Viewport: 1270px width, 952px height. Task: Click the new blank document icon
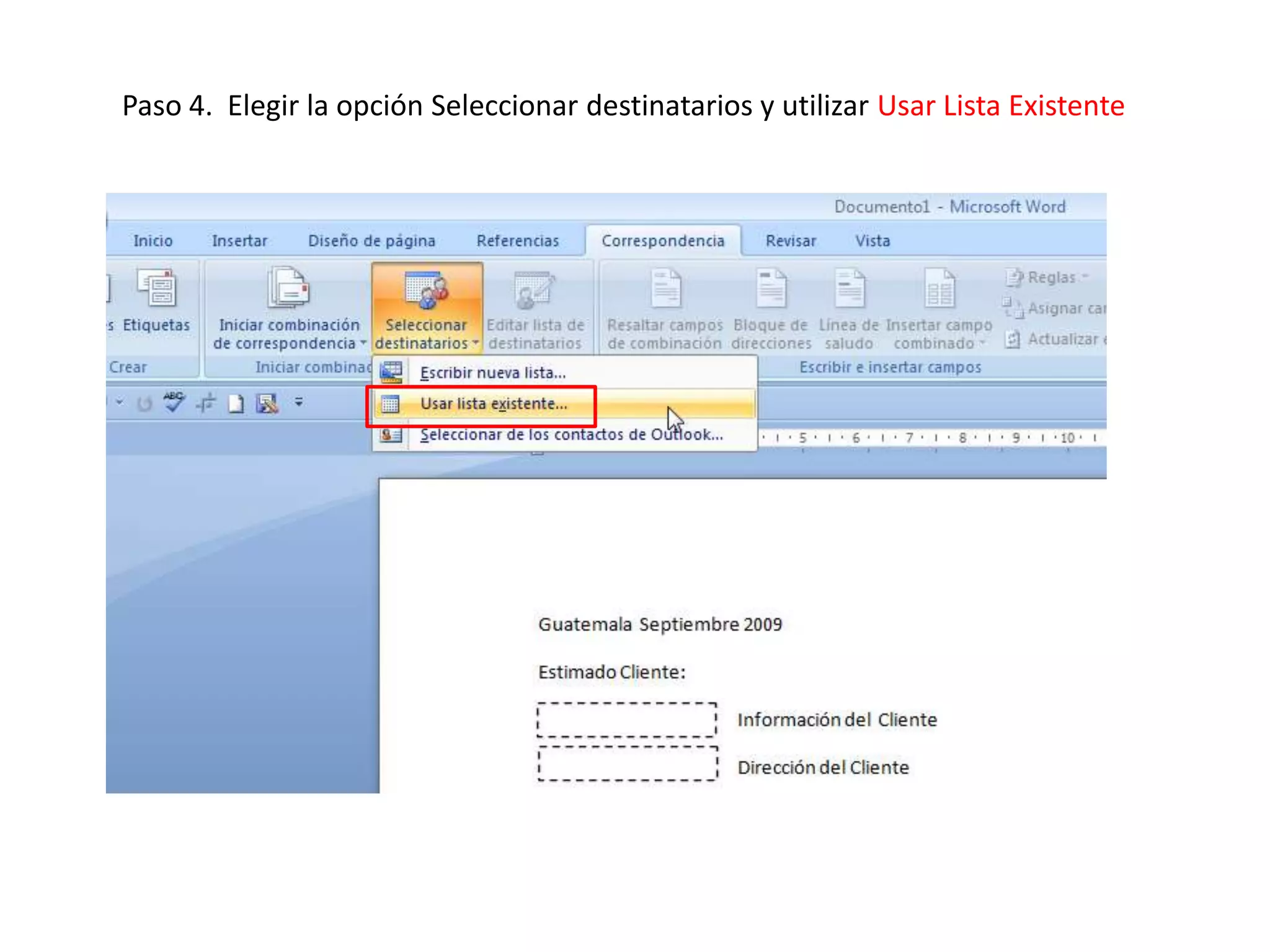click(x=236, y=404)
